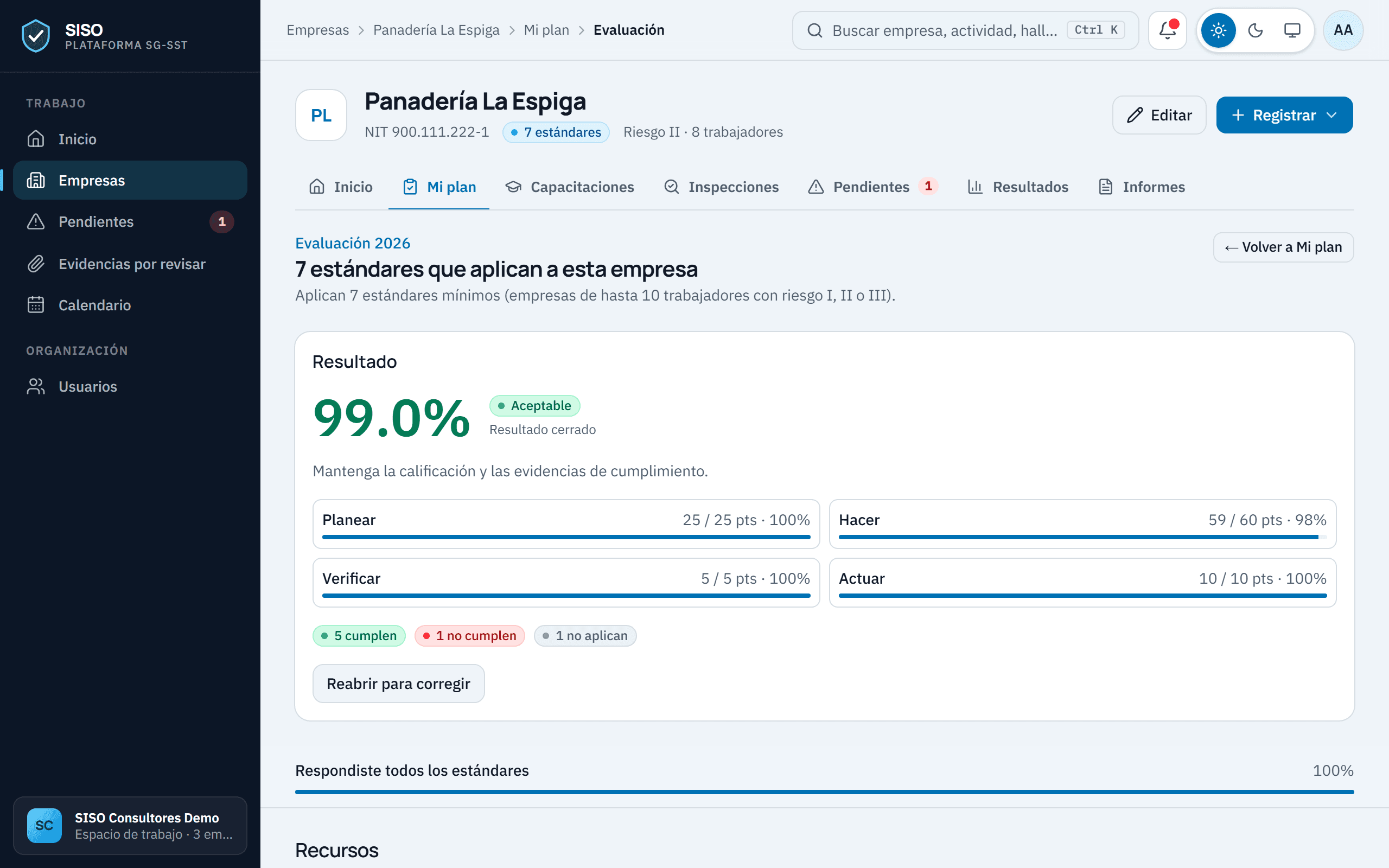Open Empresas in the sidebar
1389x868 pixels.
click(x=130, y=180)
